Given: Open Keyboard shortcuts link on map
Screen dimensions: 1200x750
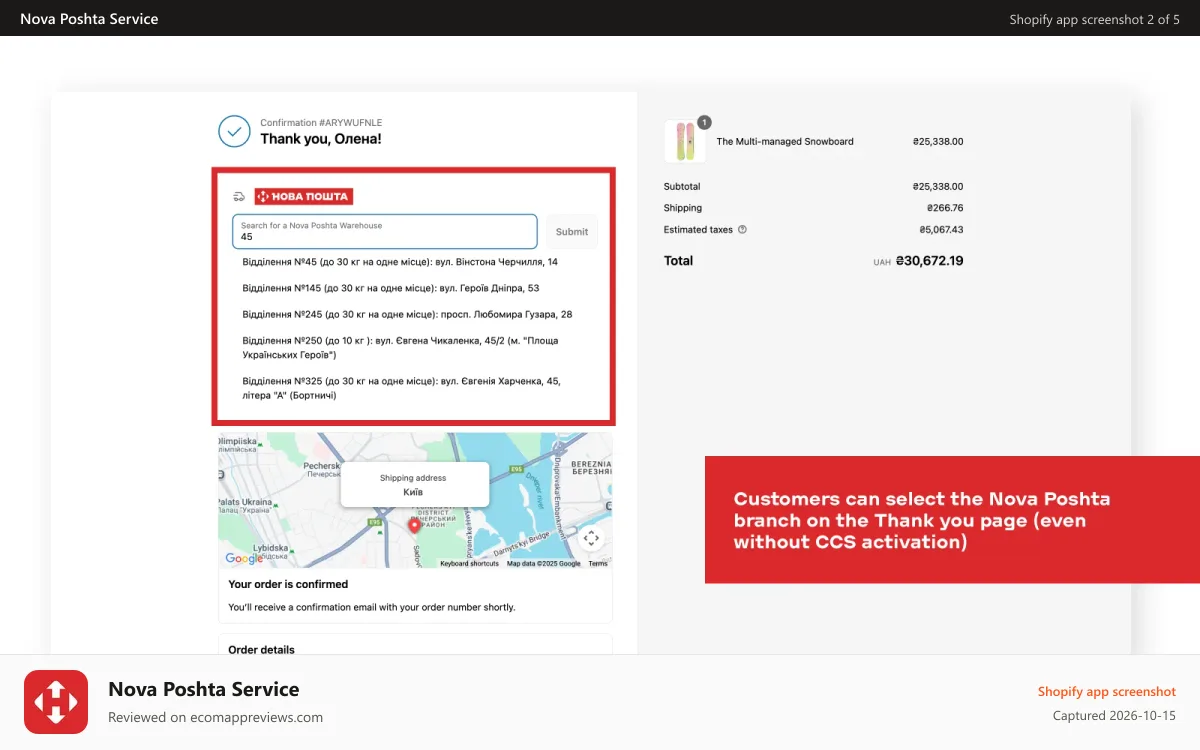Looking at the screenshot, I should point(469,564).
